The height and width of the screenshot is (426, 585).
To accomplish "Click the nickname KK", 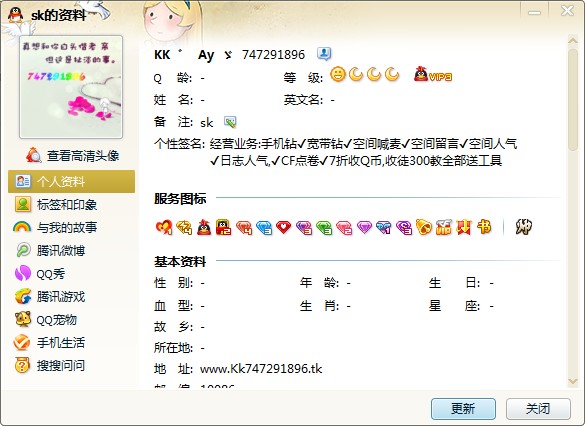I will coord(162,55).
